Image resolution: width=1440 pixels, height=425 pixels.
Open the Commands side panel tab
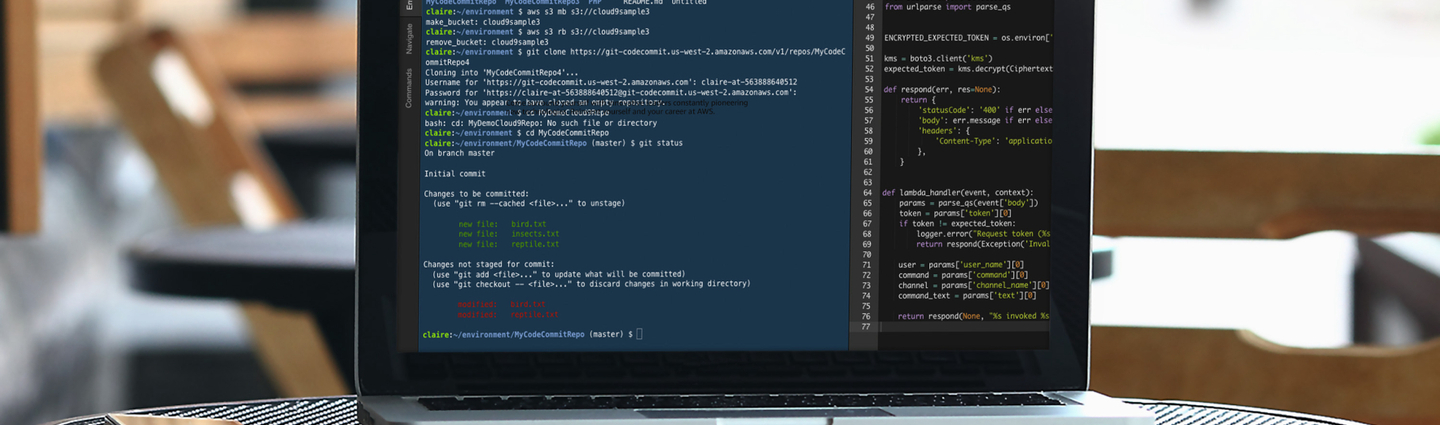click(409, 88)
